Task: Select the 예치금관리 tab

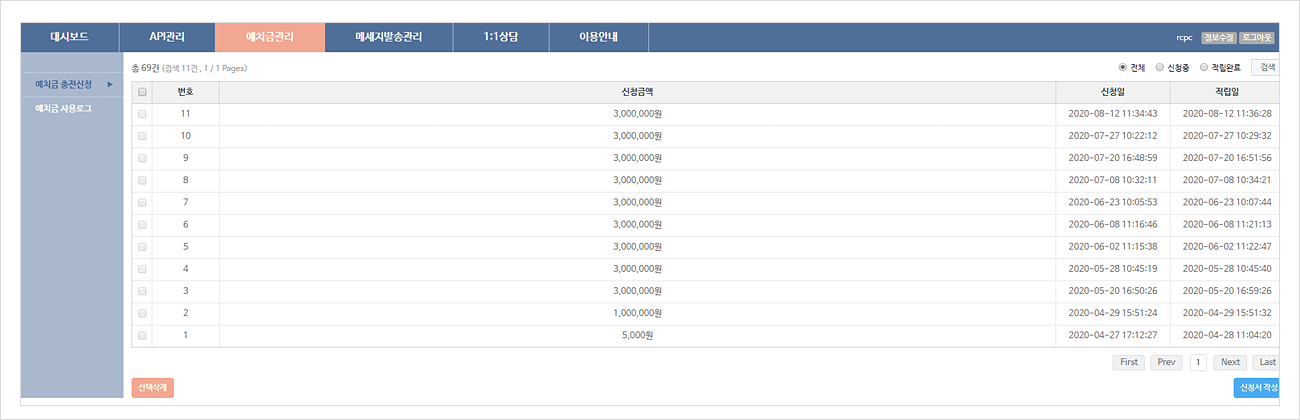Action: (x=270, y=37)
